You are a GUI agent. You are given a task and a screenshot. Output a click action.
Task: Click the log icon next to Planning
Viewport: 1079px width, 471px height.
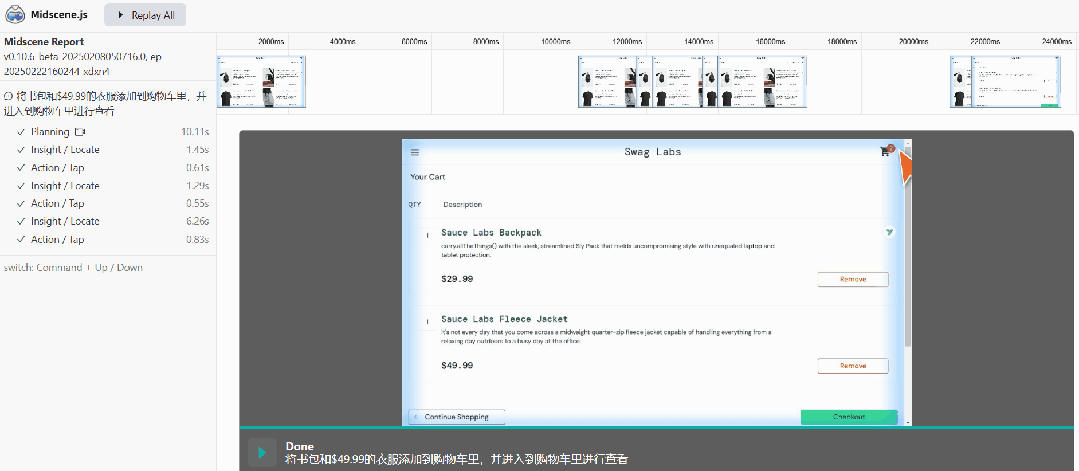click(80, 132)
